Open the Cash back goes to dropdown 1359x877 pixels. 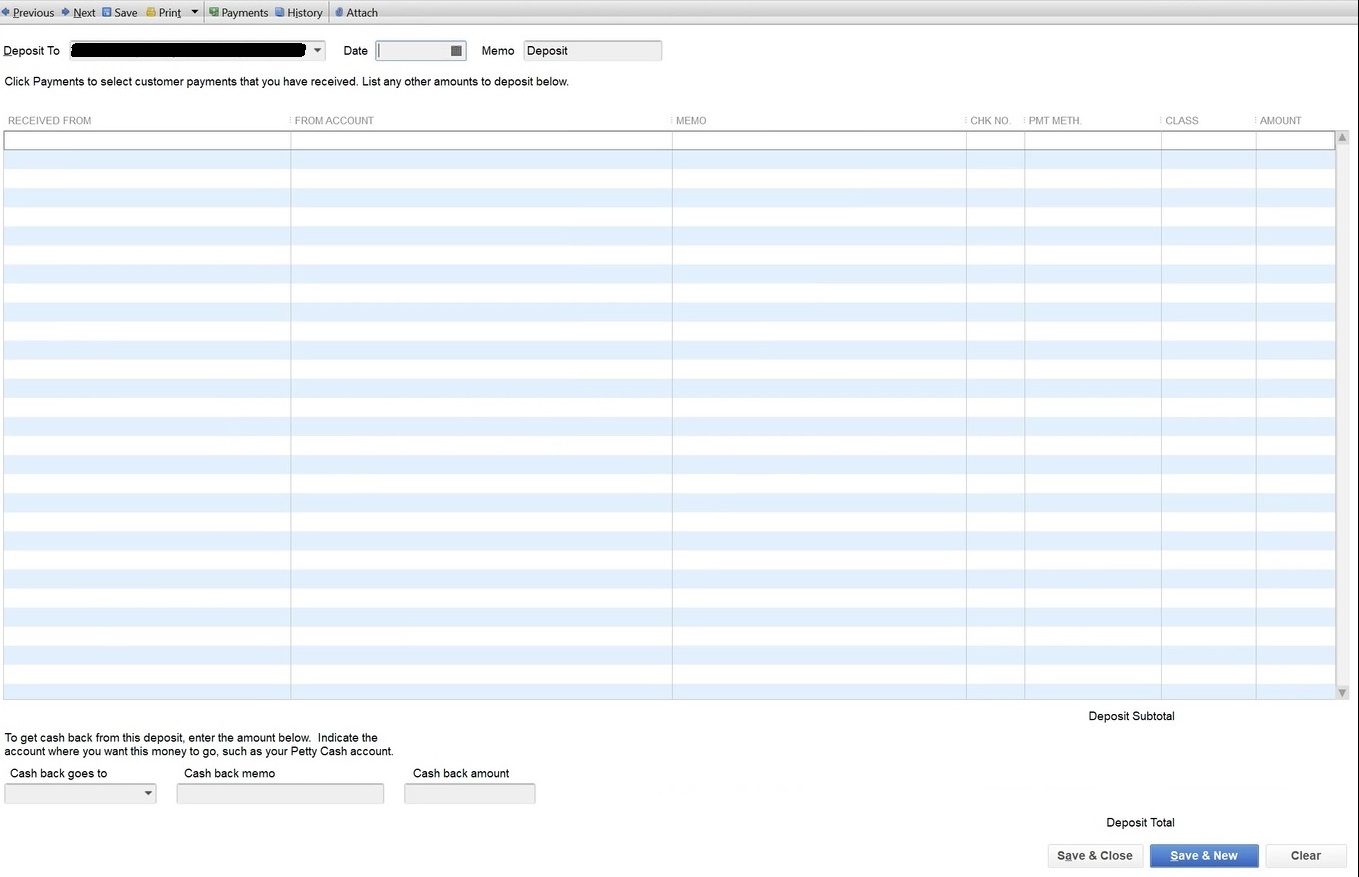(148, 794)
